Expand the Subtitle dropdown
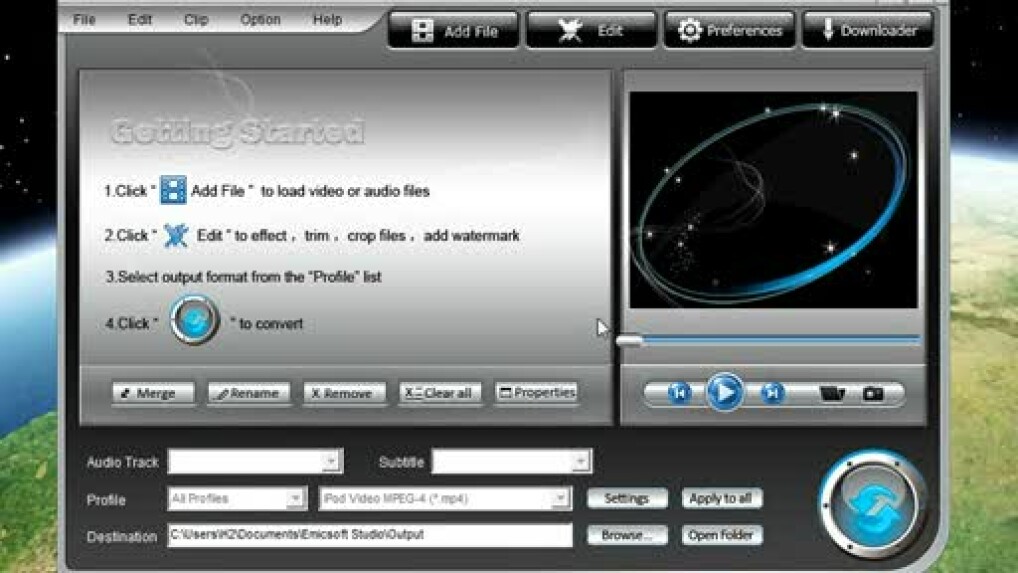Viewport: 1018px width, 573px height. (580, 462)
